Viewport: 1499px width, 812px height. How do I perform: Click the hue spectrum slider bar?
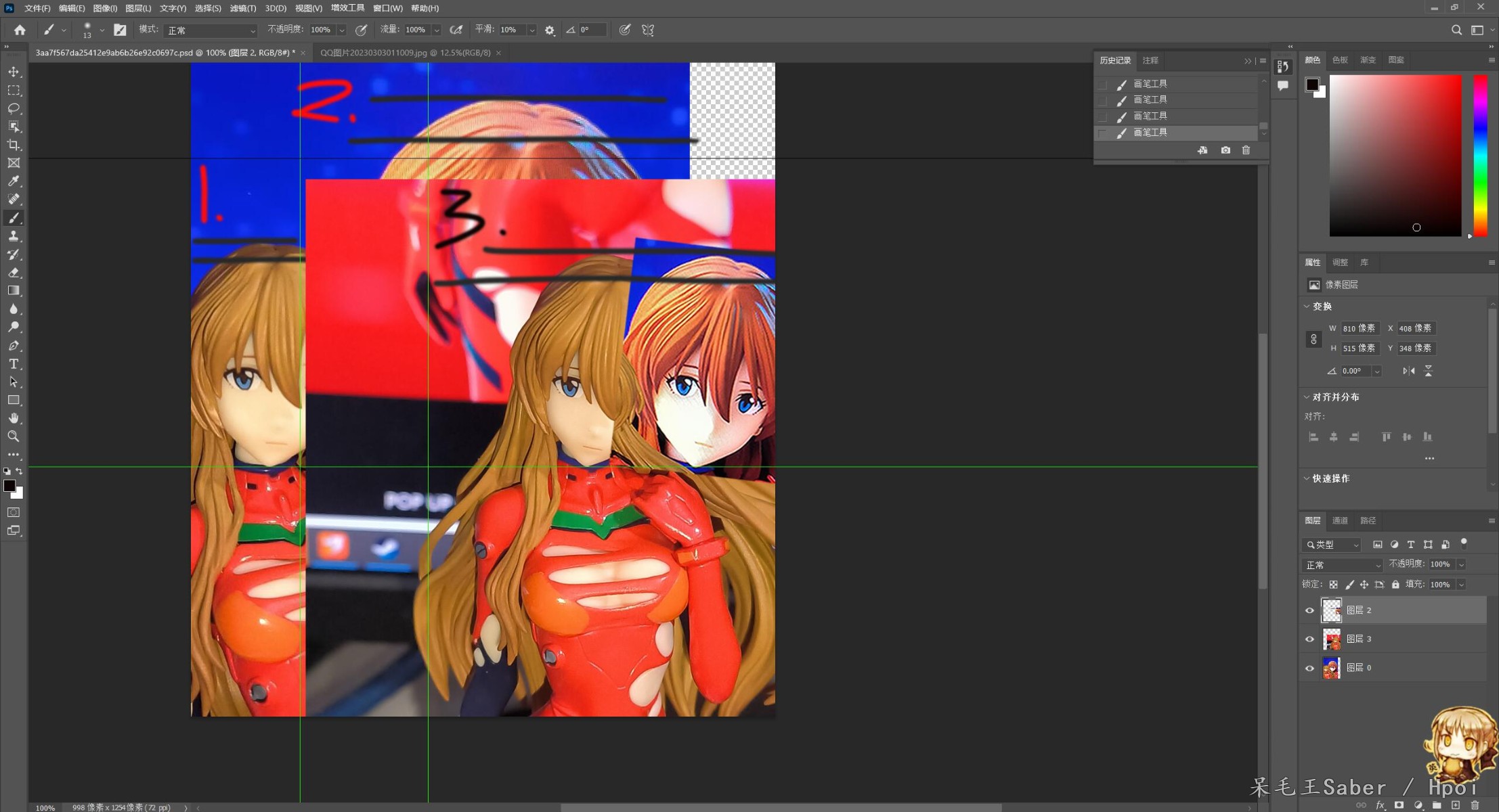point(1481,156)
